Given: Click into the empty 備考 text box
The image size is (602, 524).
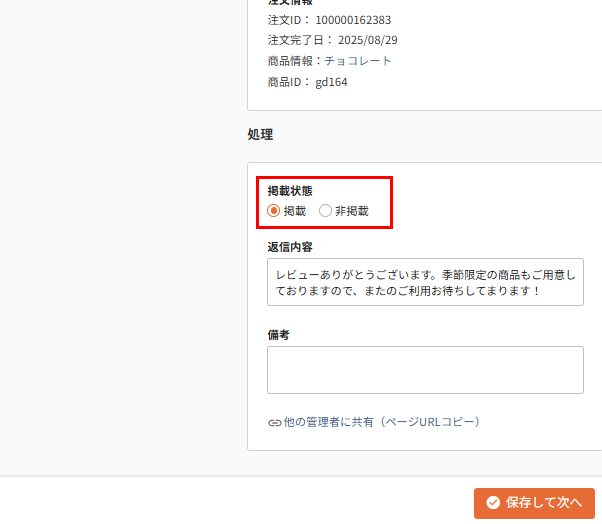Looking at the screenshot, I should tap(425, 370).
